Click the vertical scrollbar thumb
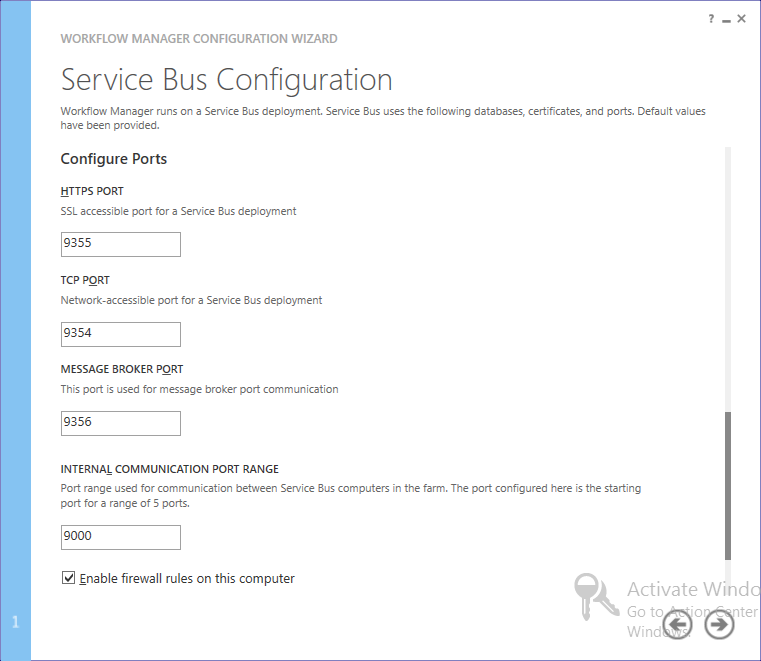 pos(727,485)
